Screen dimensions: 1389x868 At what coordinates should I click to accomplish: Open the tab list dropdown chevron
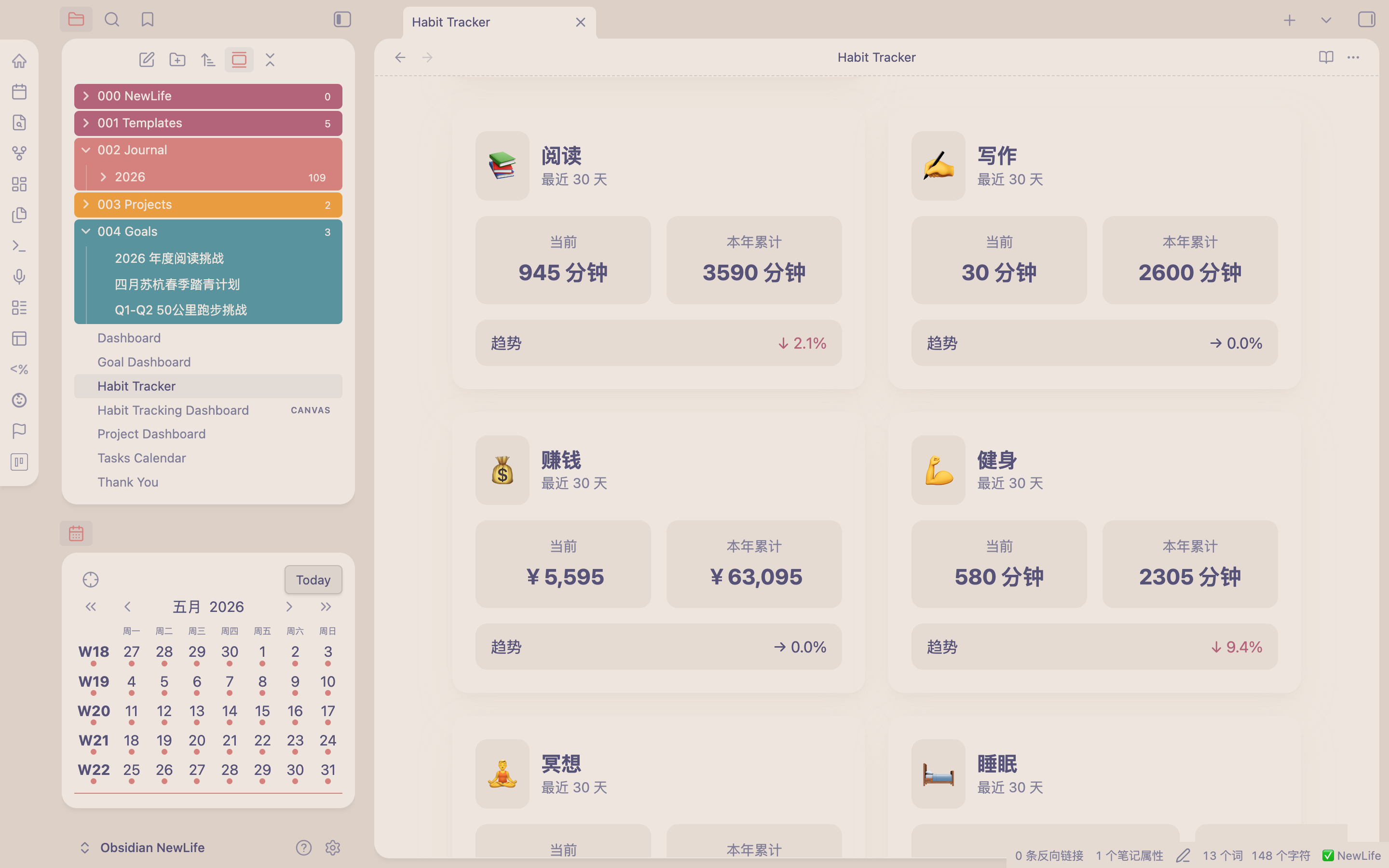1326,20
